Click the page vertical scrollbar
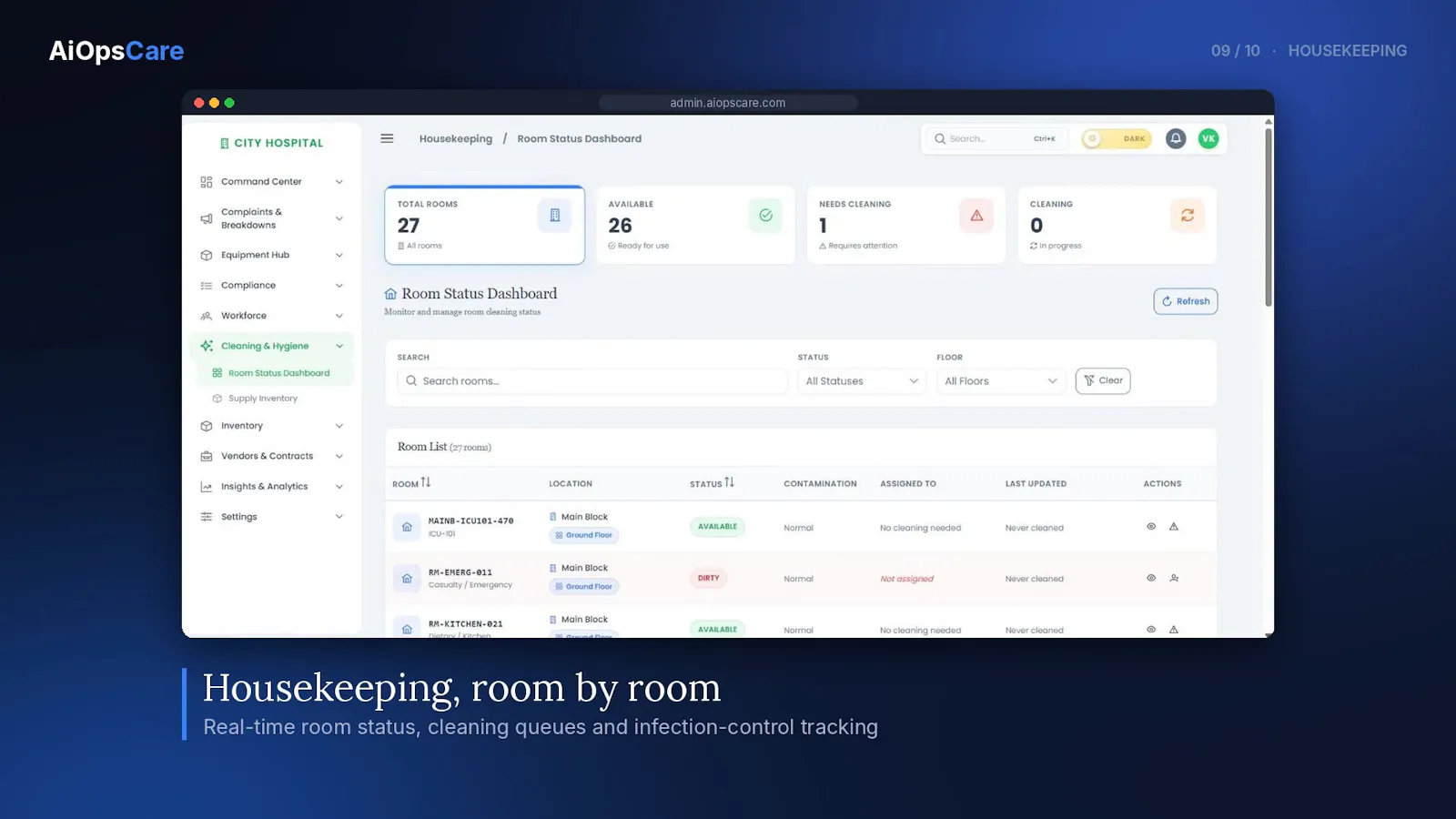This screenshot has height=819, width=1456. tap(1268, 217)
